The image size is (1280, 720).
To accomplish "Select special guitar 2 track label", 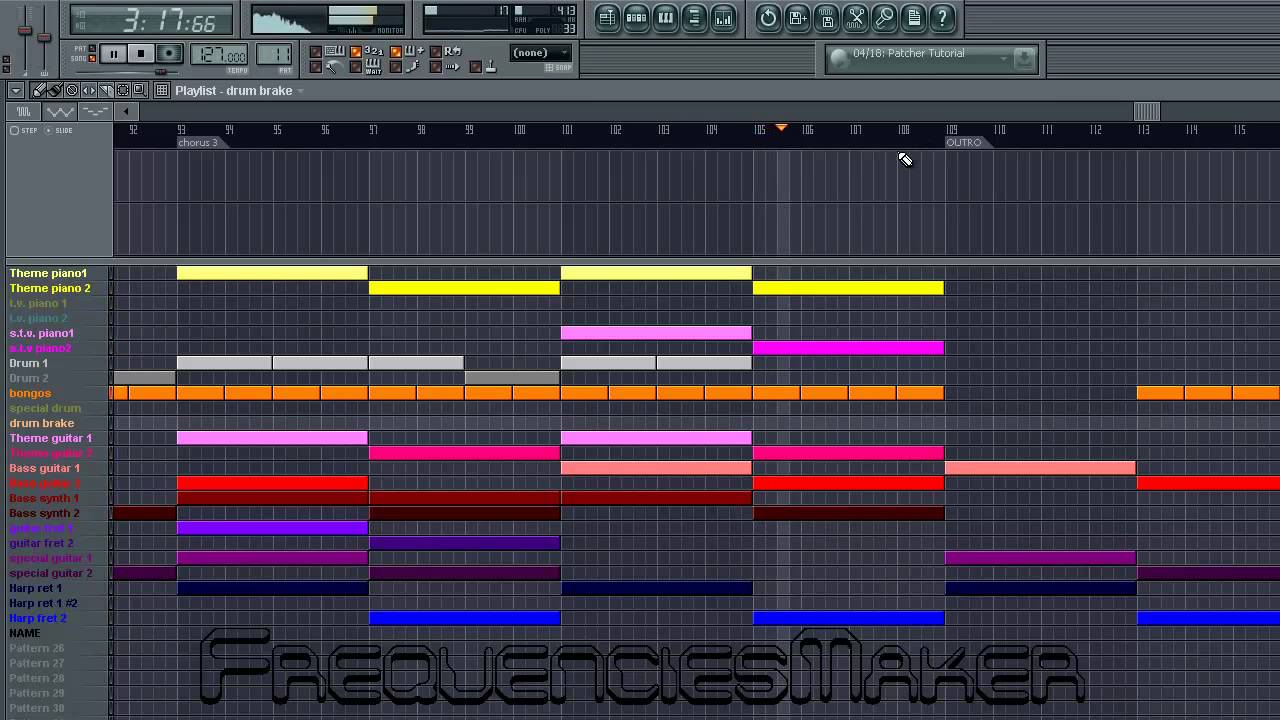I will (51, 573).
